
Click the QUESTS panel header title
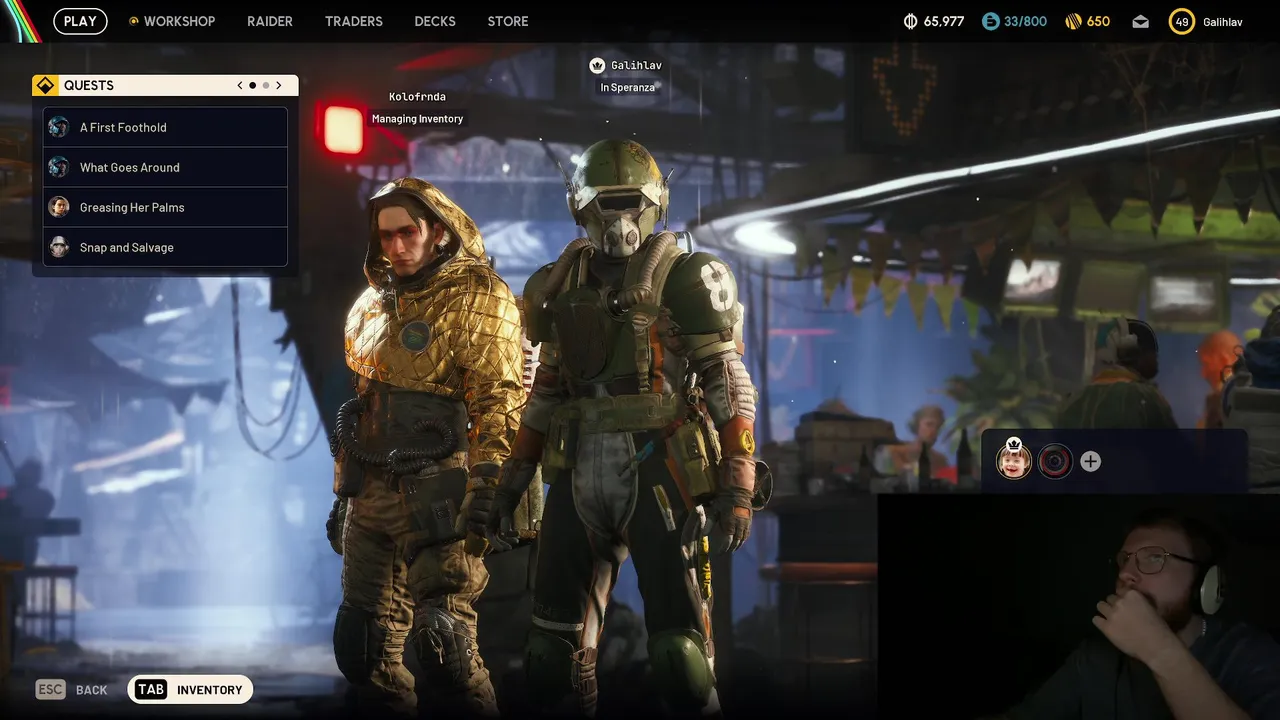click(89, 86)
